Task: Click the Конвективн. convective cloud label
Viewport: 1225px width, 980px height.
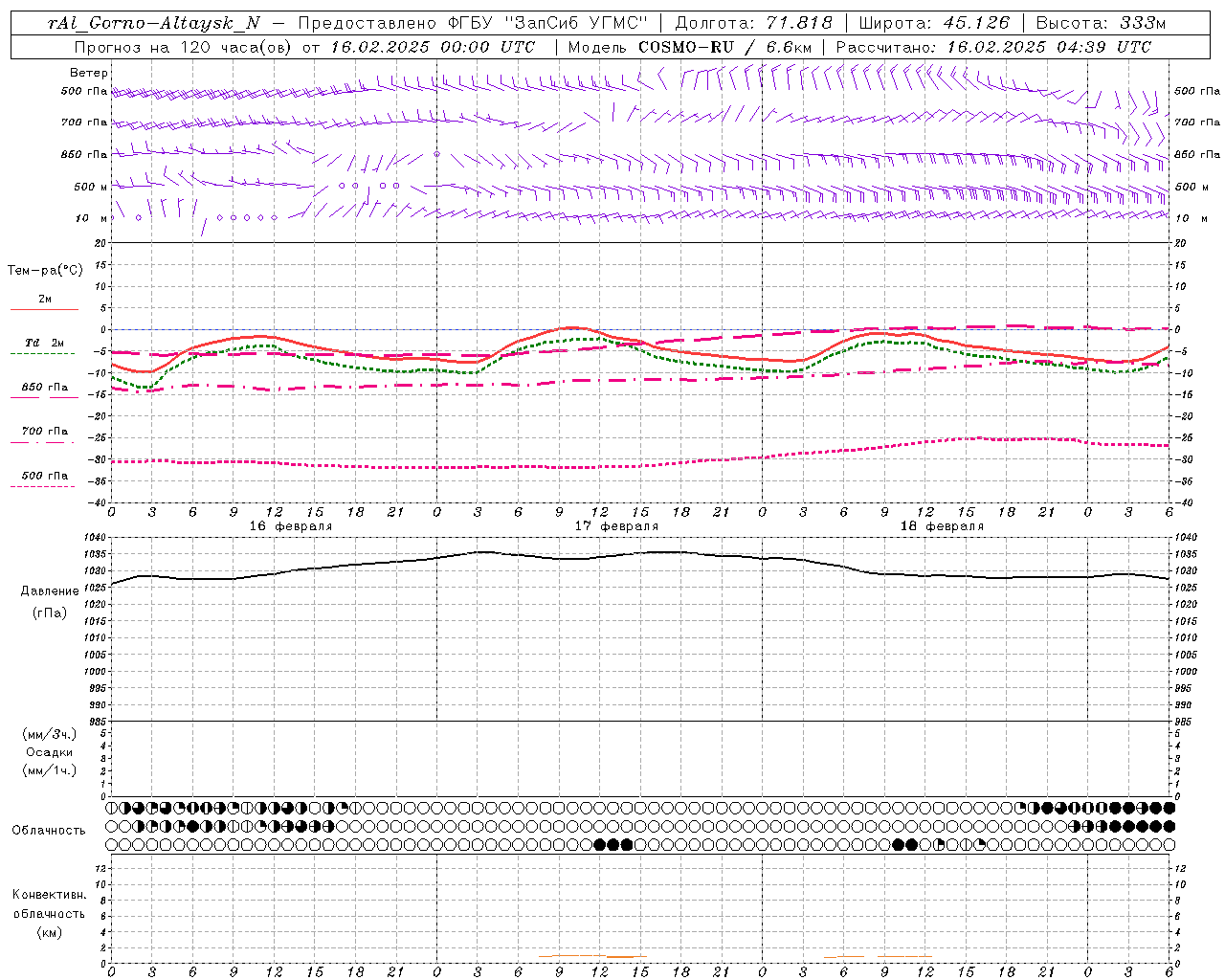Action: (x=49, y=895)
